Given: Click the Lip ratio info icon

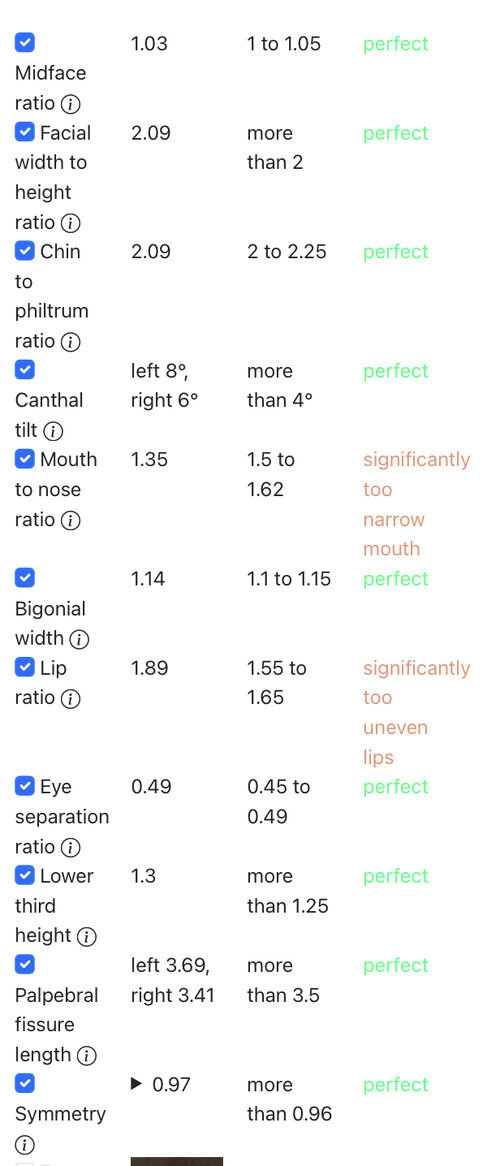Looking at the screenshot, I should pyautogui.click(x=70, y=698).
